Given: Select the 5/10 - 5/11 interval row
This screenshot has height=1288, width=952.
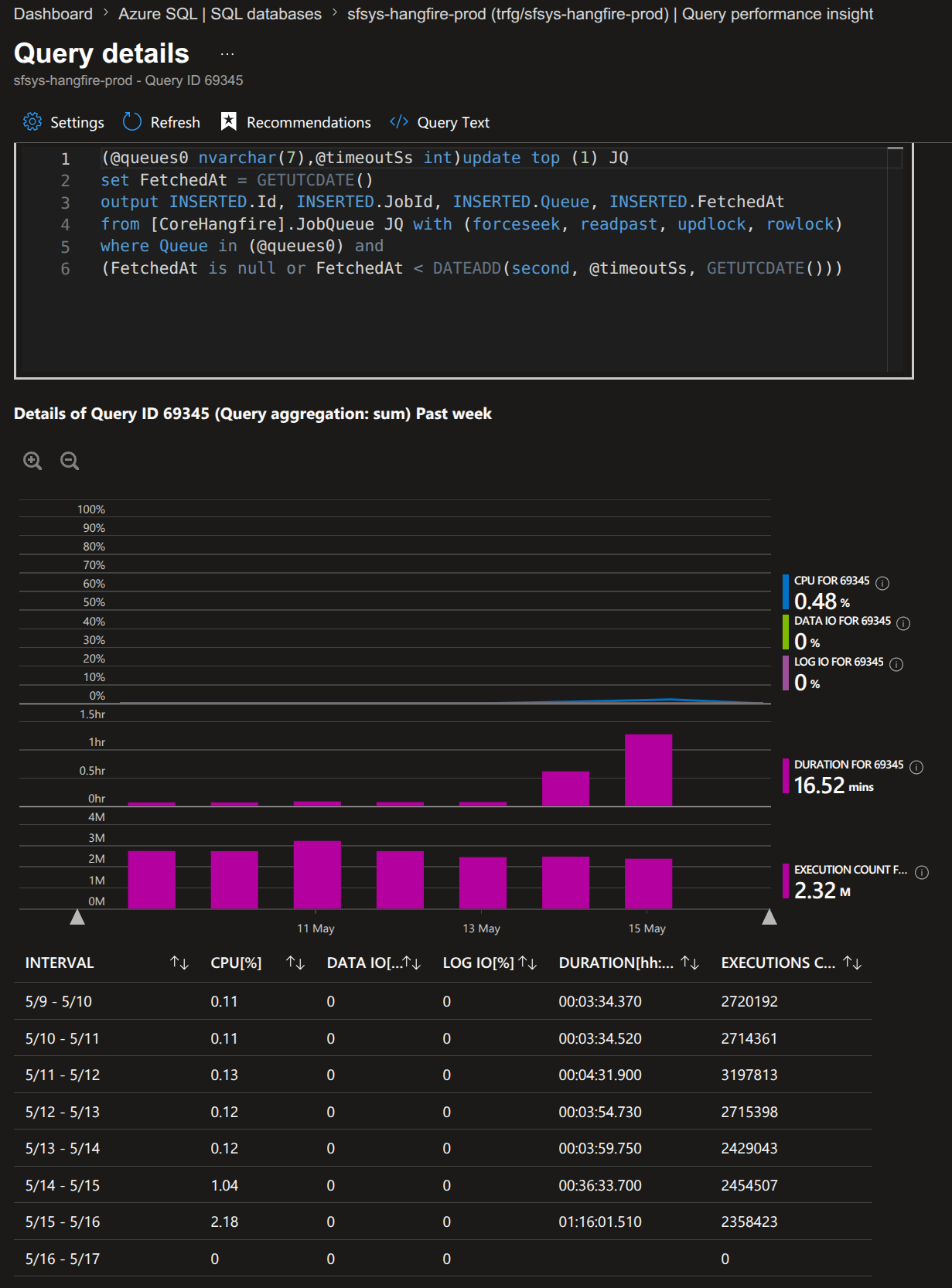Looking at the screenshot, I should click(x=443, y=1038).
